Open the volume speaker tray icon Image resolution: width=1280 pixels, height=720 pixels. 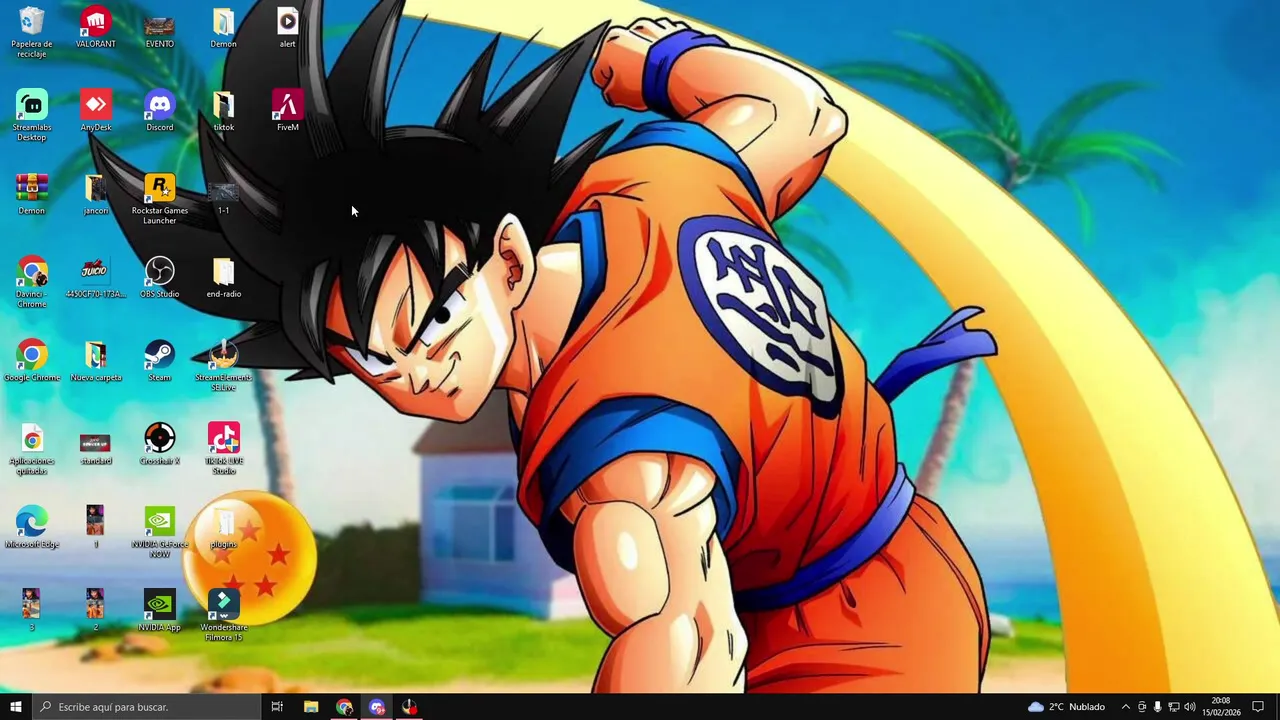tap(1189, 707)
